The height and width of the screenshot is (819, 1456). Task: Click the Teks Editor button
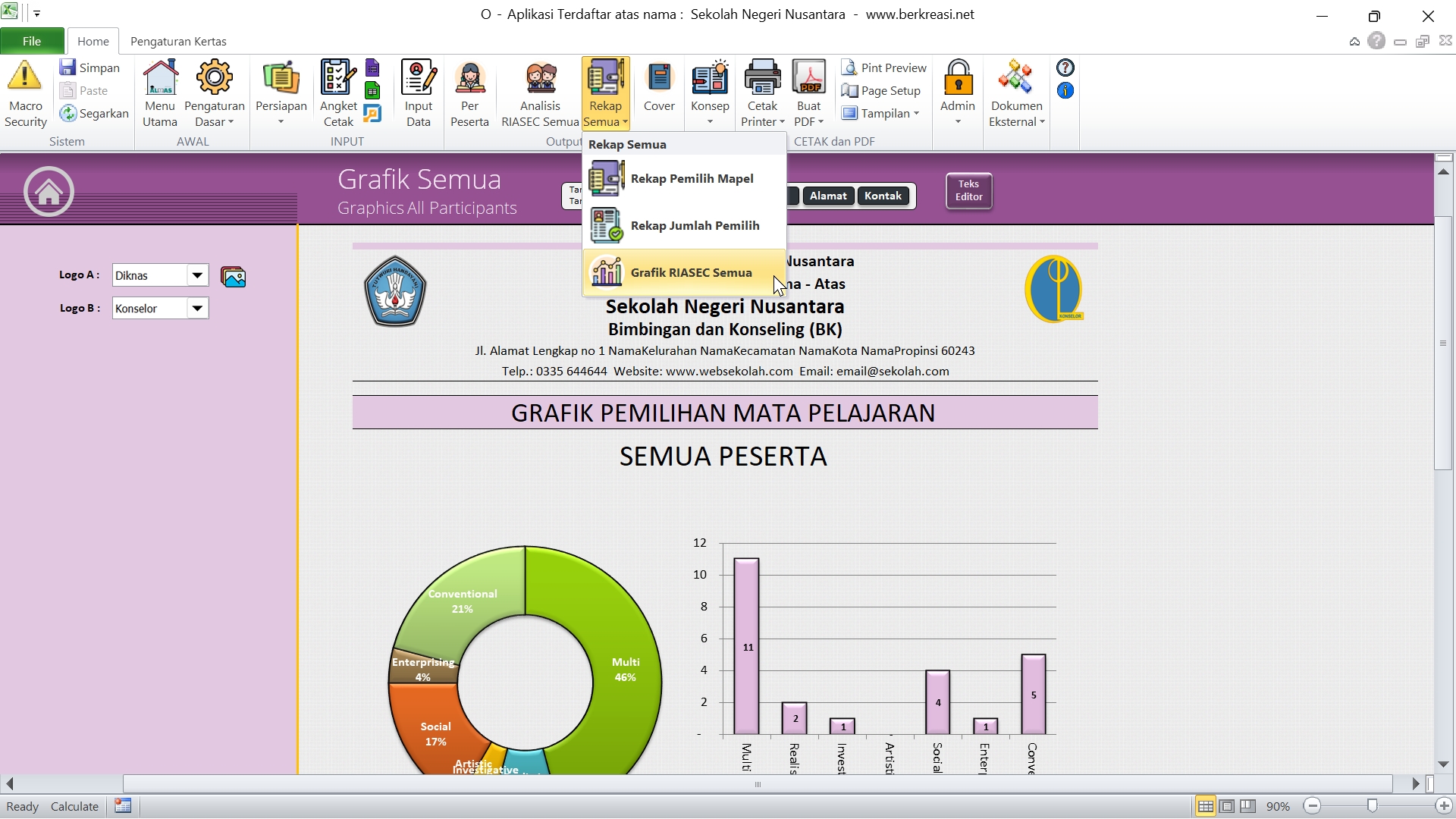pyautogui.click(x=968, y=190)
